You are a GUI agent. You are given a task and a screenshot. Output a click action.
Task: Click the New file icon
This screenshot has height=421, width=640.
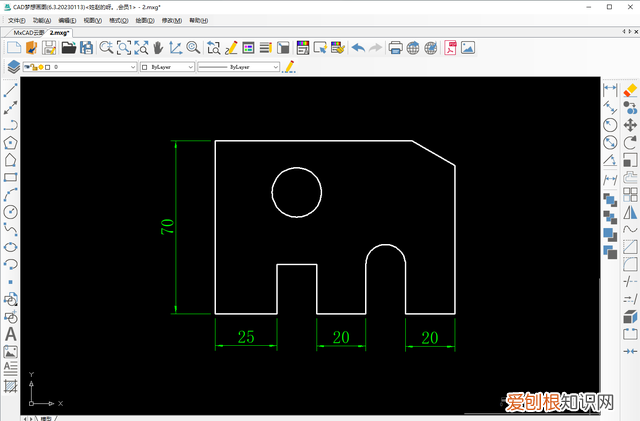click(14, 47)
